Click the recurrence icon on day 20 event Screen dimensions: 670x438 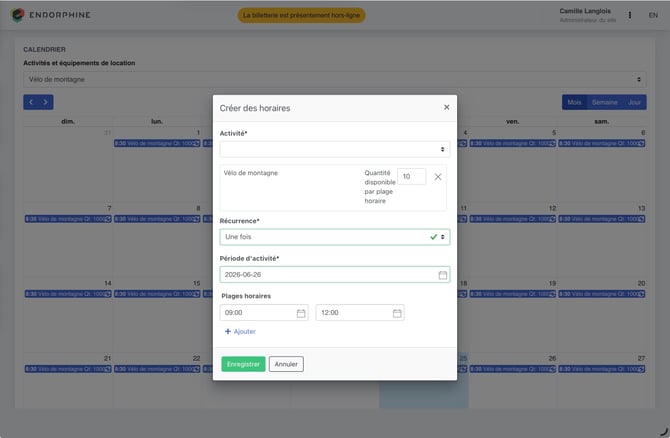[641, 294]
